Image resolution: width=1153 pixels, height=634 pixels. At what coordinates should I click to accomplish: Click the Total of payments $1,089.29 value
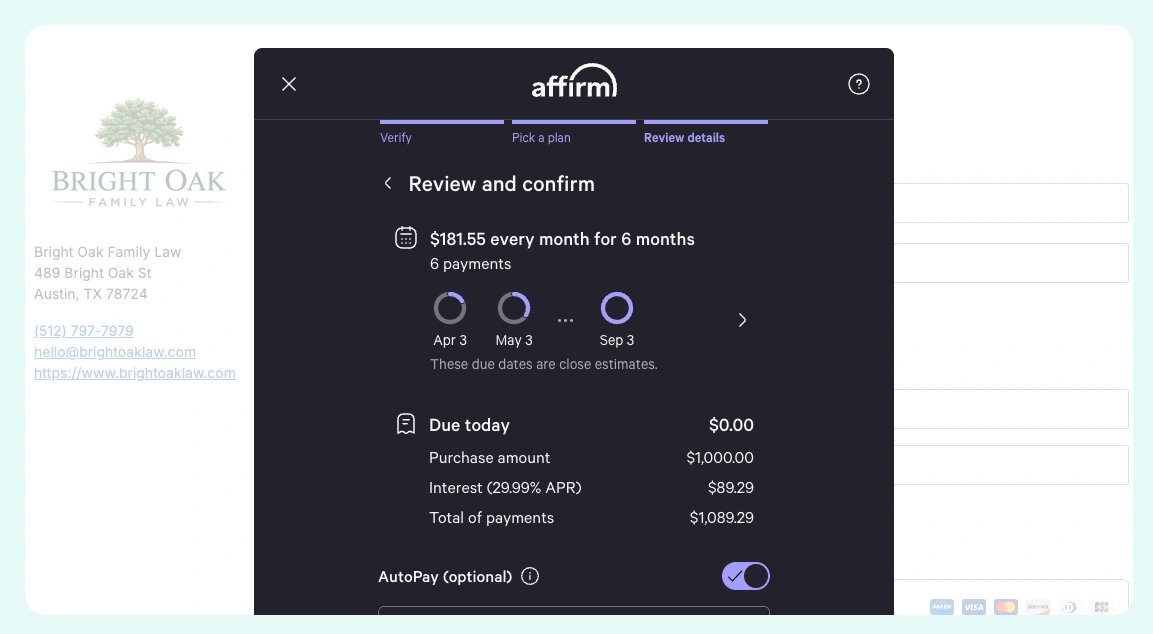pos(721,518)
